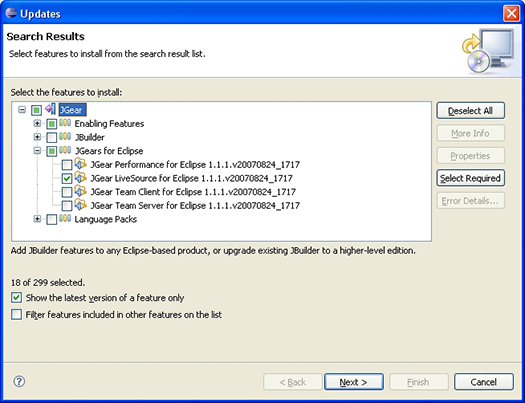525x403 pixels.
Task: Select the Enabling Features row
Action: pos(109,124)
